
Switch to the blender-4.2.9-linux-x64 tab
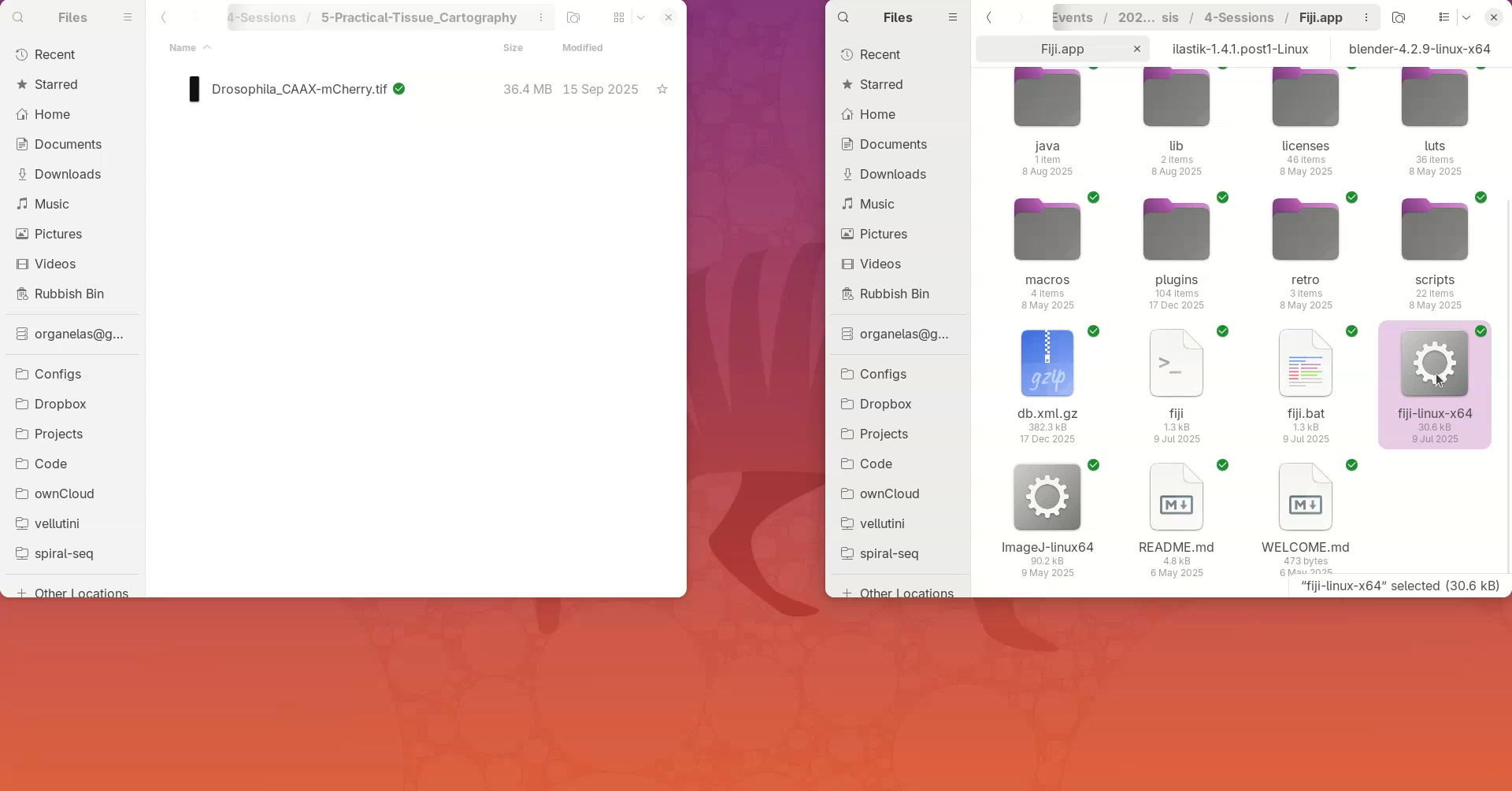point(1419,49)
